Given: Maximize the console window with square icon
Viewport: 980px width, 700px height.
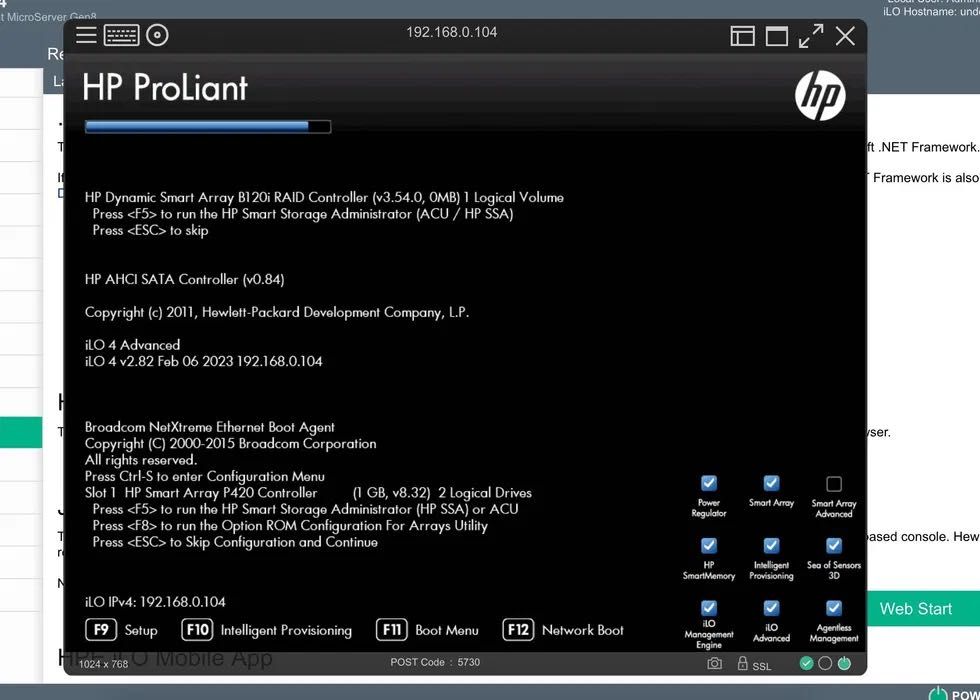Looking at the screenshot, I should (777, 36).
